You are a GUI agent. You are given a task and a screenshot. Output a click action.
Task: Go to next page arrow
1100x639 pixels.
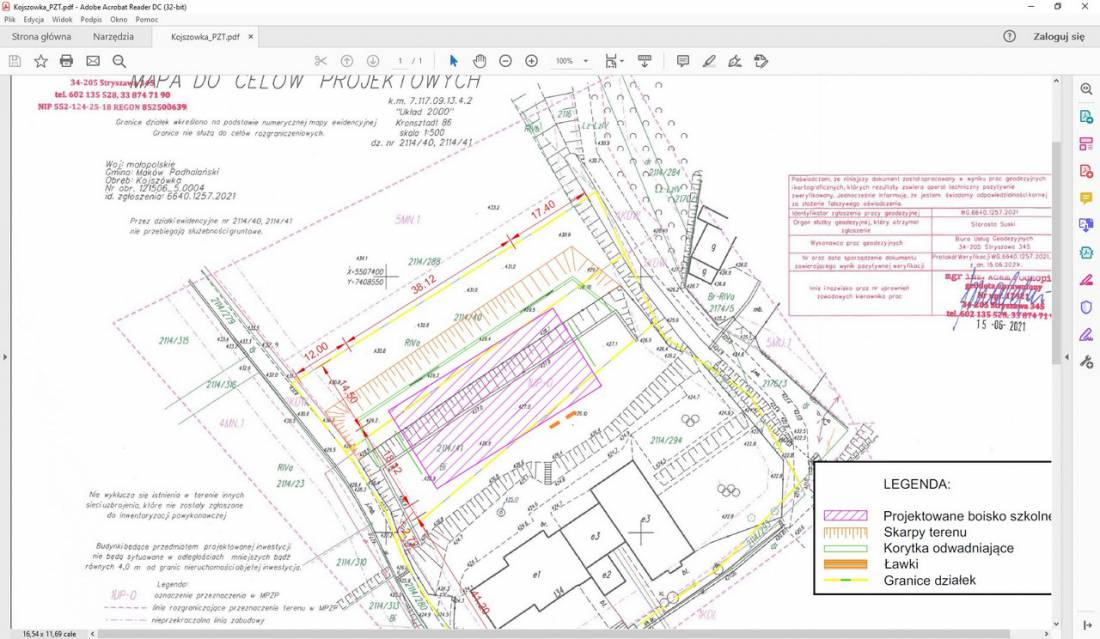pos(373,61)
